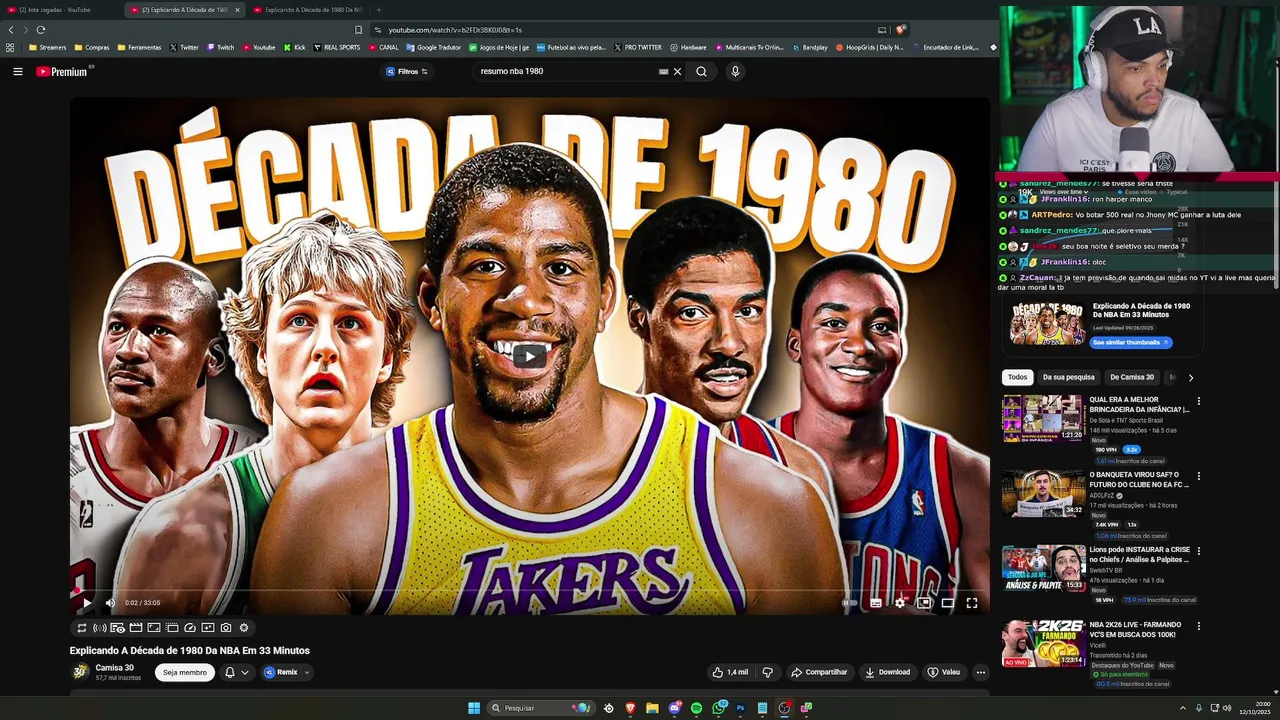Select the 'De Camisa 30' chip
1280x720 pixels.
coord(1132,377)
